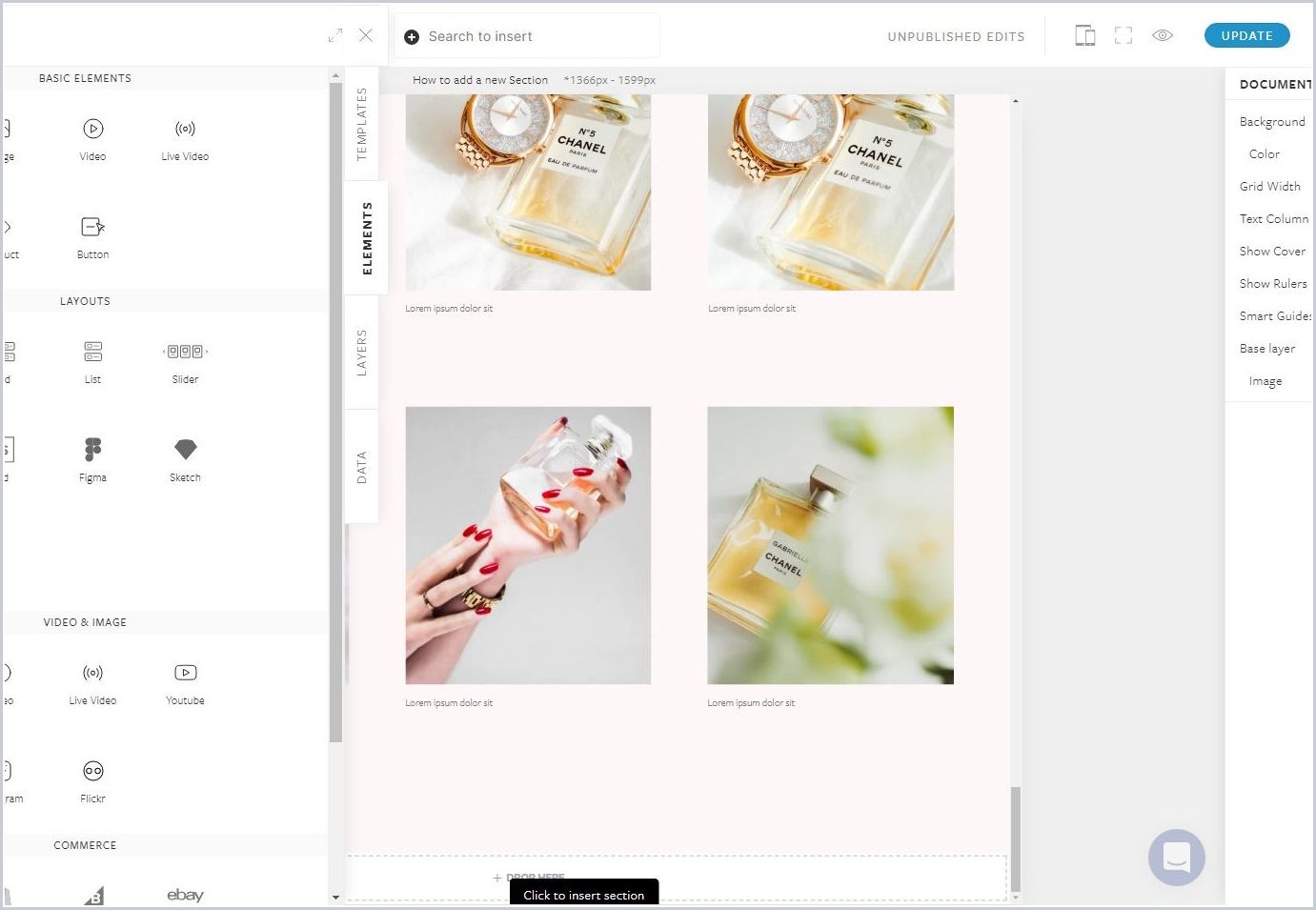Open responsive device preview icon

click(1084, 36)
